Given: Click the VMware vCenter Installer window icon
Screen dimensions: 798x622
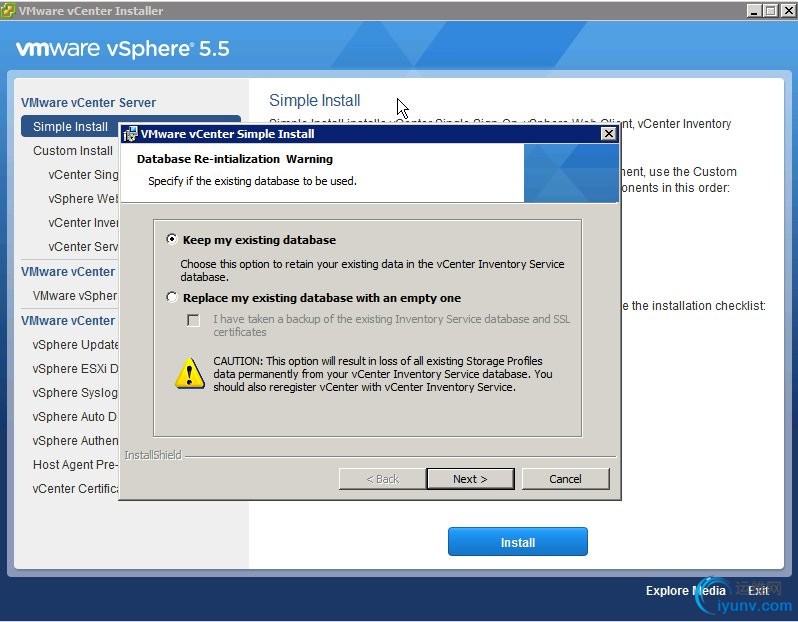Looking at the screenshot, I should pyautogui.click(x=8, y=10).
